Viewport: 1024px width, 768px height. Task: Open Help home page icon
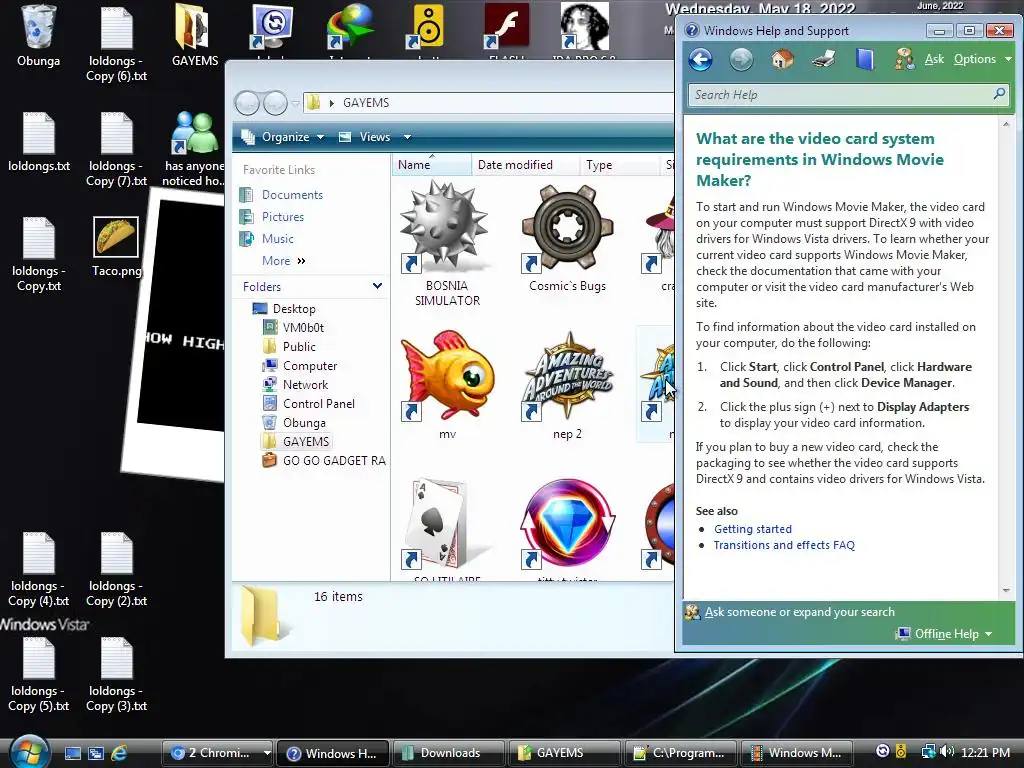point(782,59)
